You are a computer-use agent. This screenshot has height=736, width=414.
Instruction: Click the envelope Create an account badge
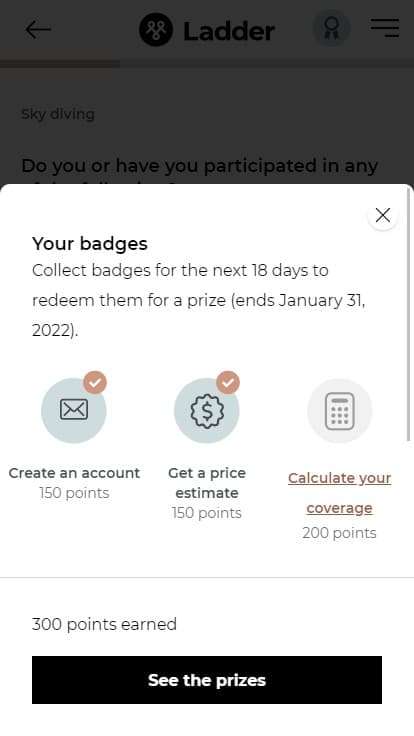coord(74,410)
